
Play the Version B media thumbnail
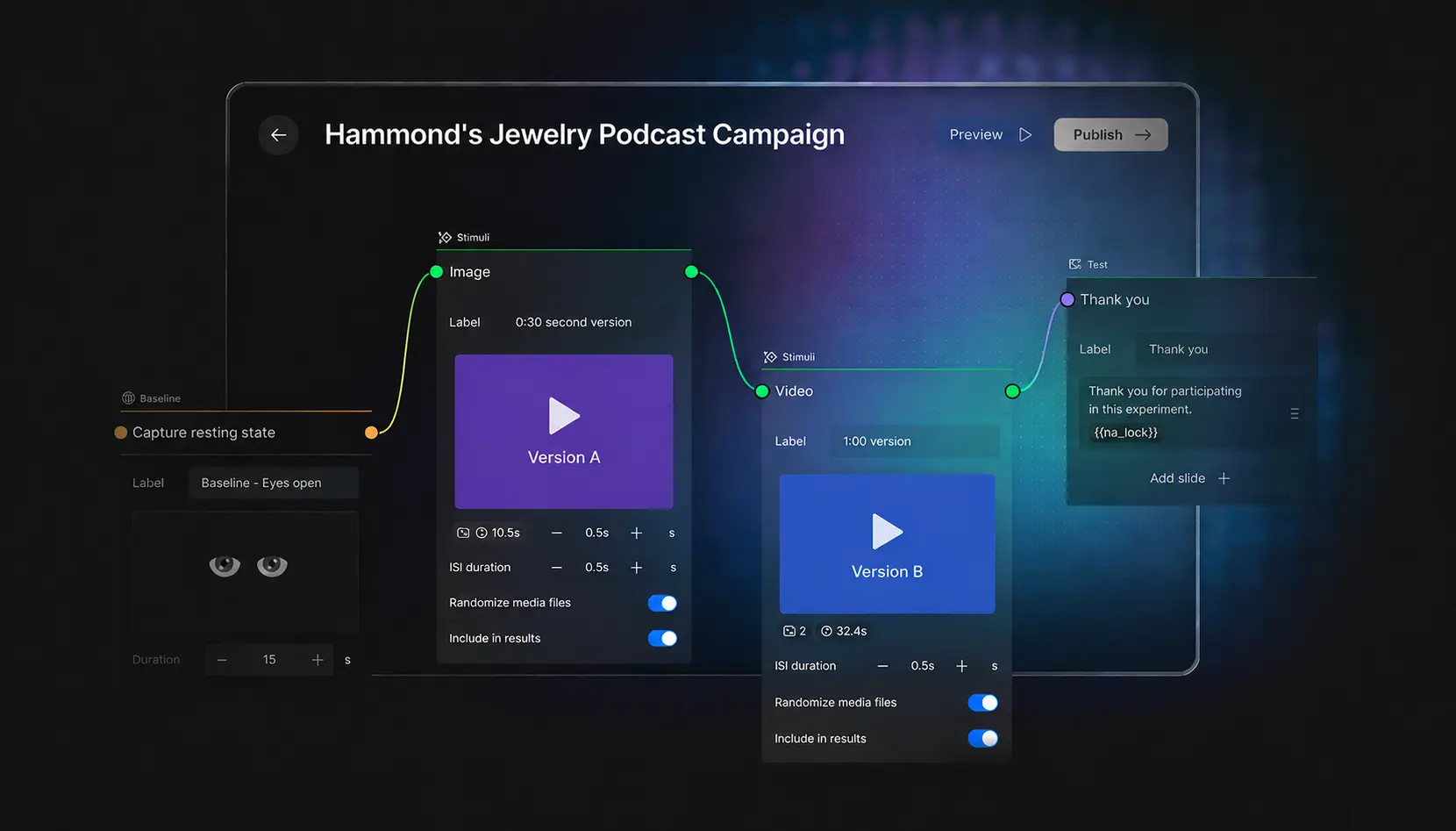(x=887, y=544)
